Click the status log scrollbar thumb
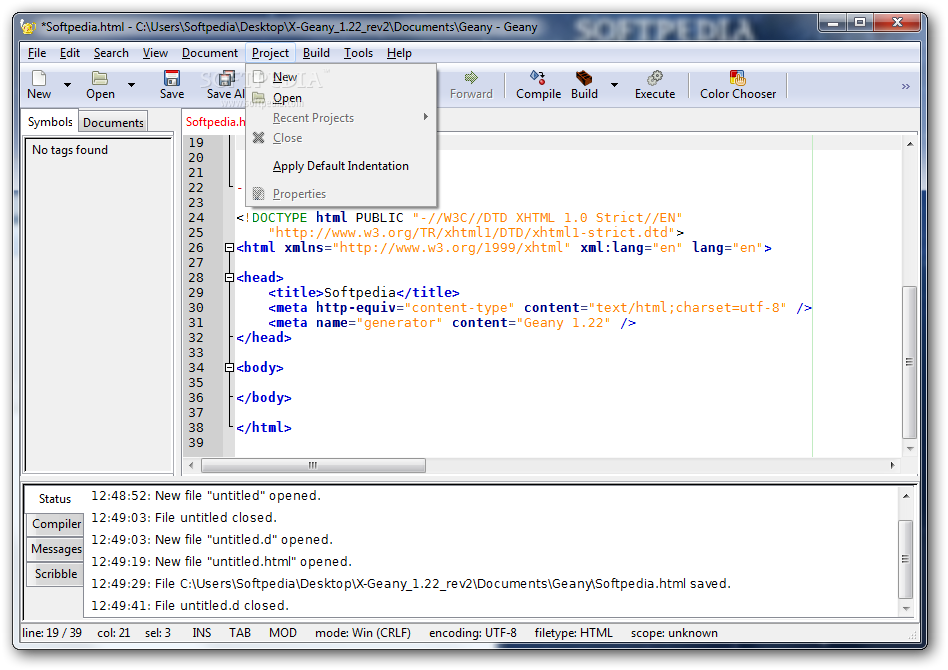 point(905,559)
